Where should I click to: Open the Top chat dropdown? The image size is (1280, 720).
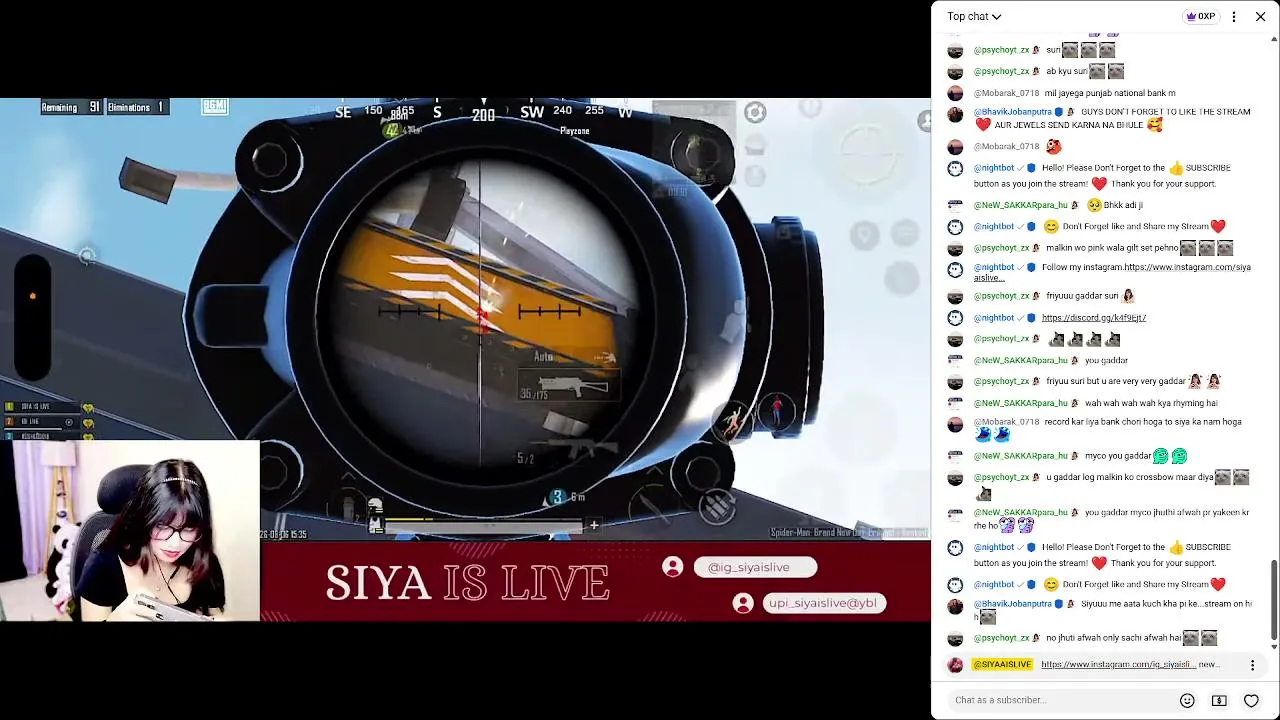(x=974, y=16)
